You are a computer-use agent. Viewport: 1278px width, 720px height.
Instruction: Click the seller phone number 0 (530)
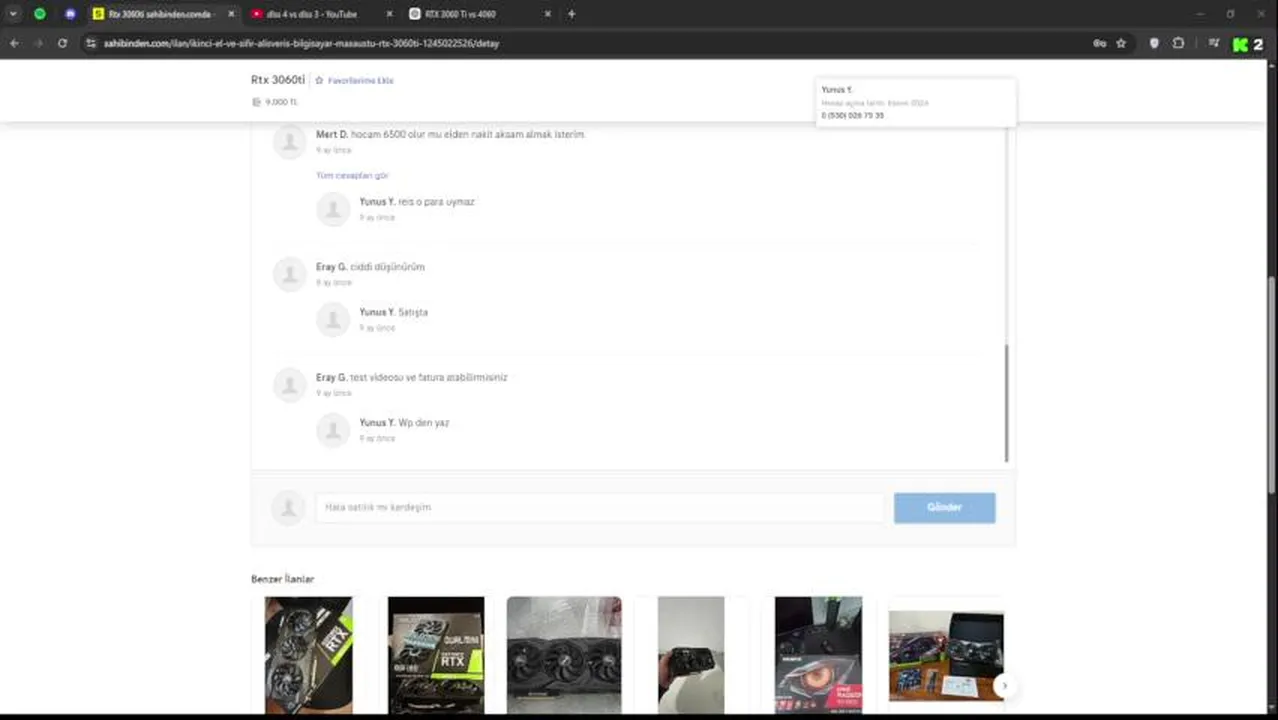pos(852,115)
